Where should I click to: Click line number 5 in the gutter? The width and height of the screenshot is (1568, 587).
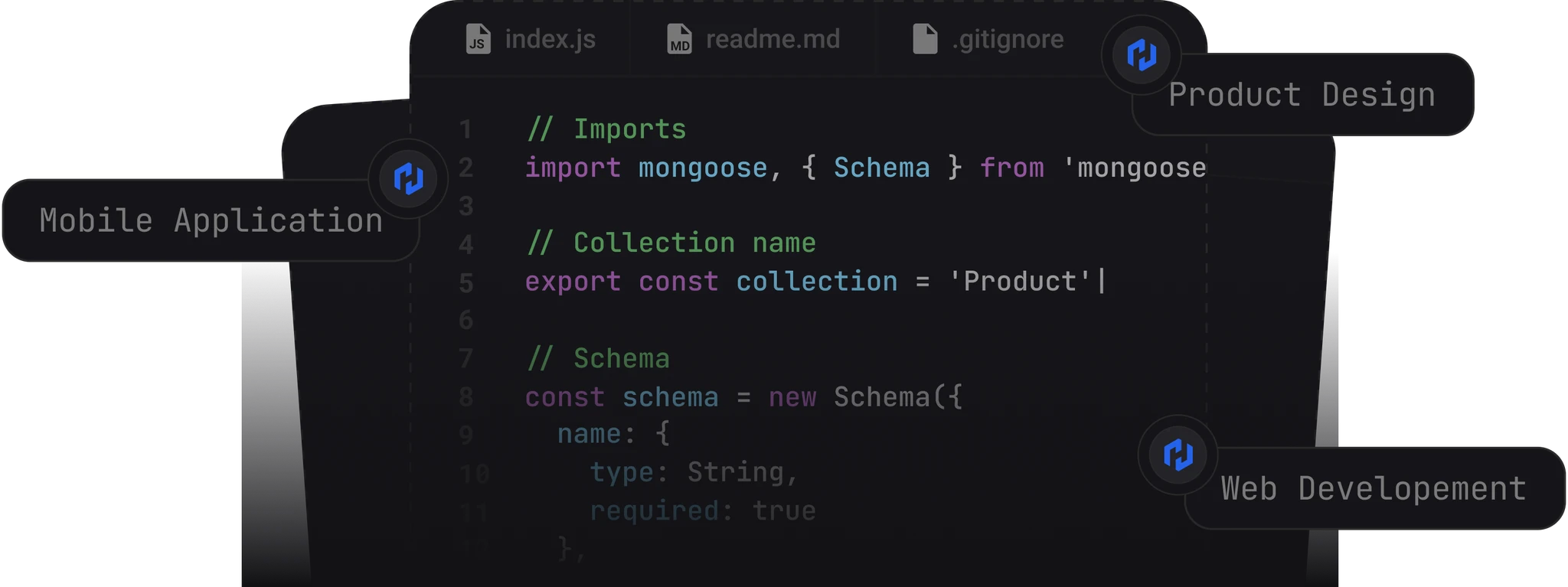pos(465,282)
